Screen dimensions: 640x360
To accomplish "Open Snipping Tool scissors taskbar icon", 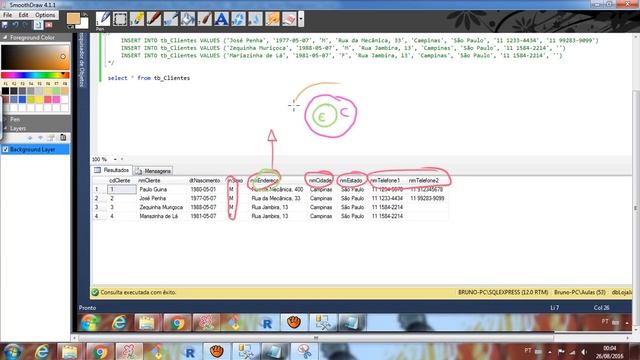I will (304, 351).
